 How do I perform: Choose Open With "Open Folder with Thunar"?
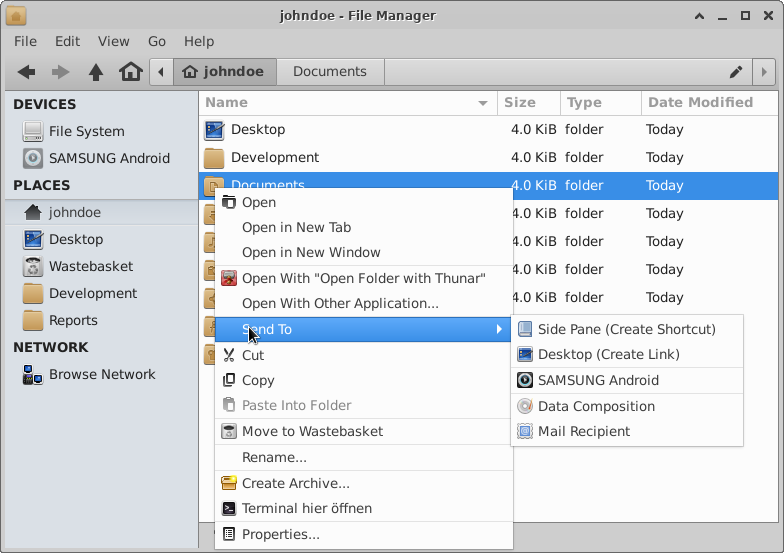pos(364,278)
